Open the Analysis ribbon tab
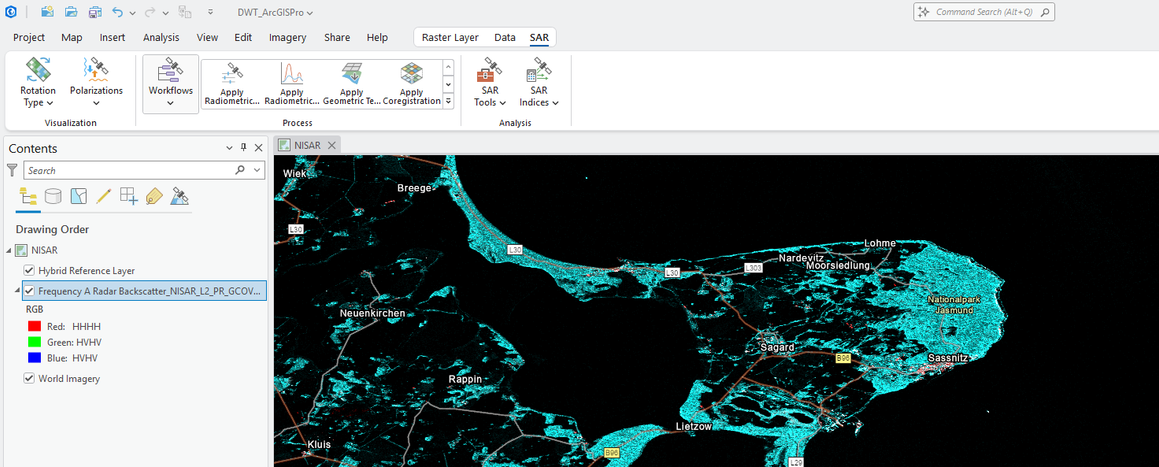 161,38
